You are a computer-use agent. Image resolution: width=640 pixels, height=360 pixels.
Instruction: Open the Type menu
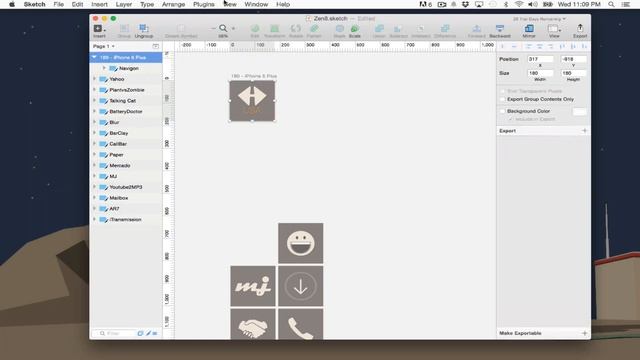pyautogui.click(x=147, y=4)
